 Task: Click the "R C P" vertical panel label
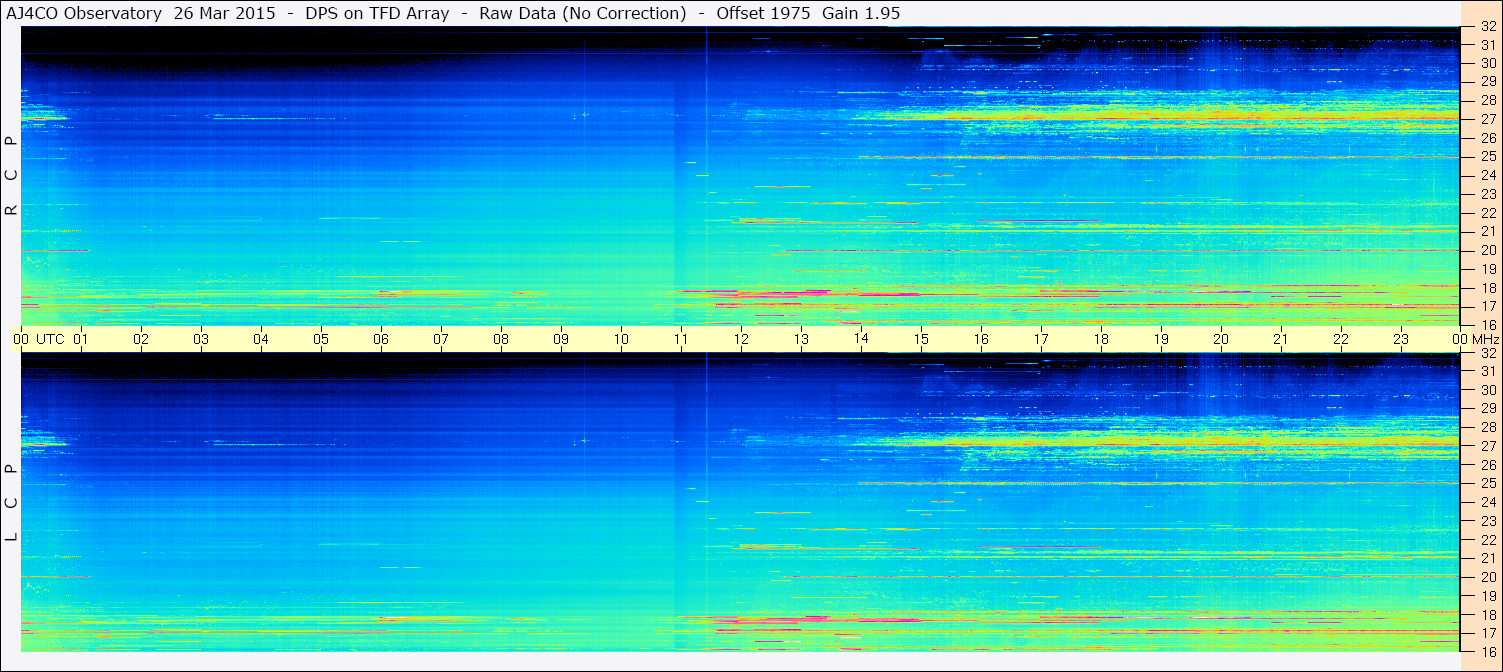click(x=12, y=176)
